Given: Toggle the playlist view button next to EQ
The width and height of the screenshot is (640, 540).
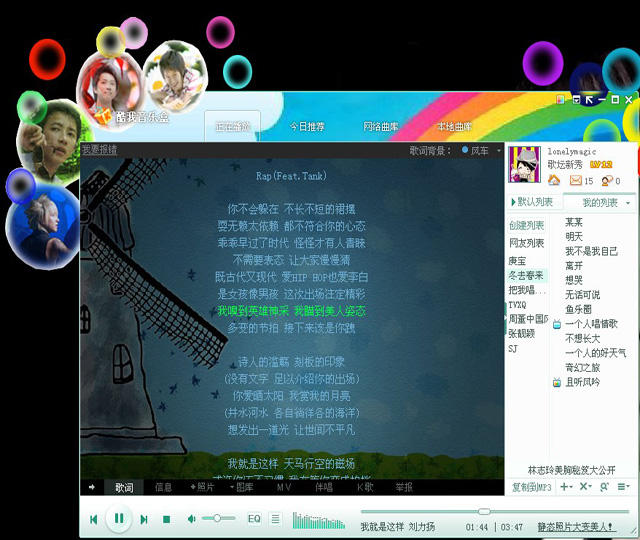Looking at the screenshot, I should (x=275, y=518).
